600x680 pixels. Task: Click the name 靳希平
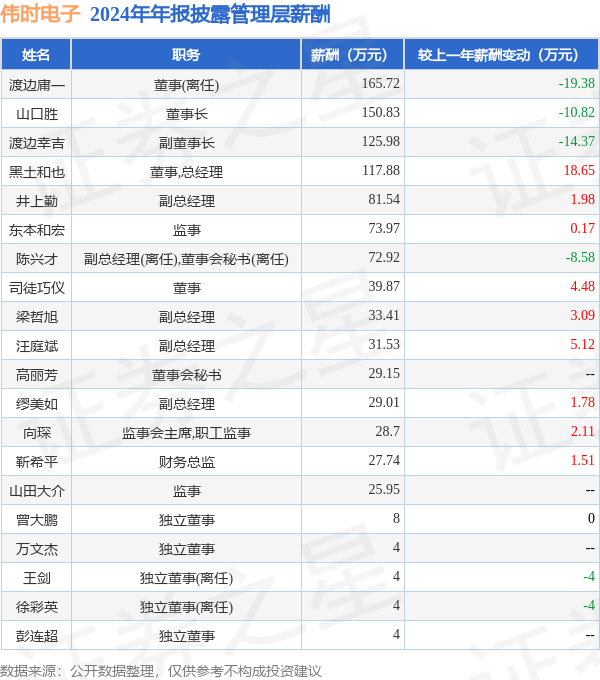coord(37,462)
